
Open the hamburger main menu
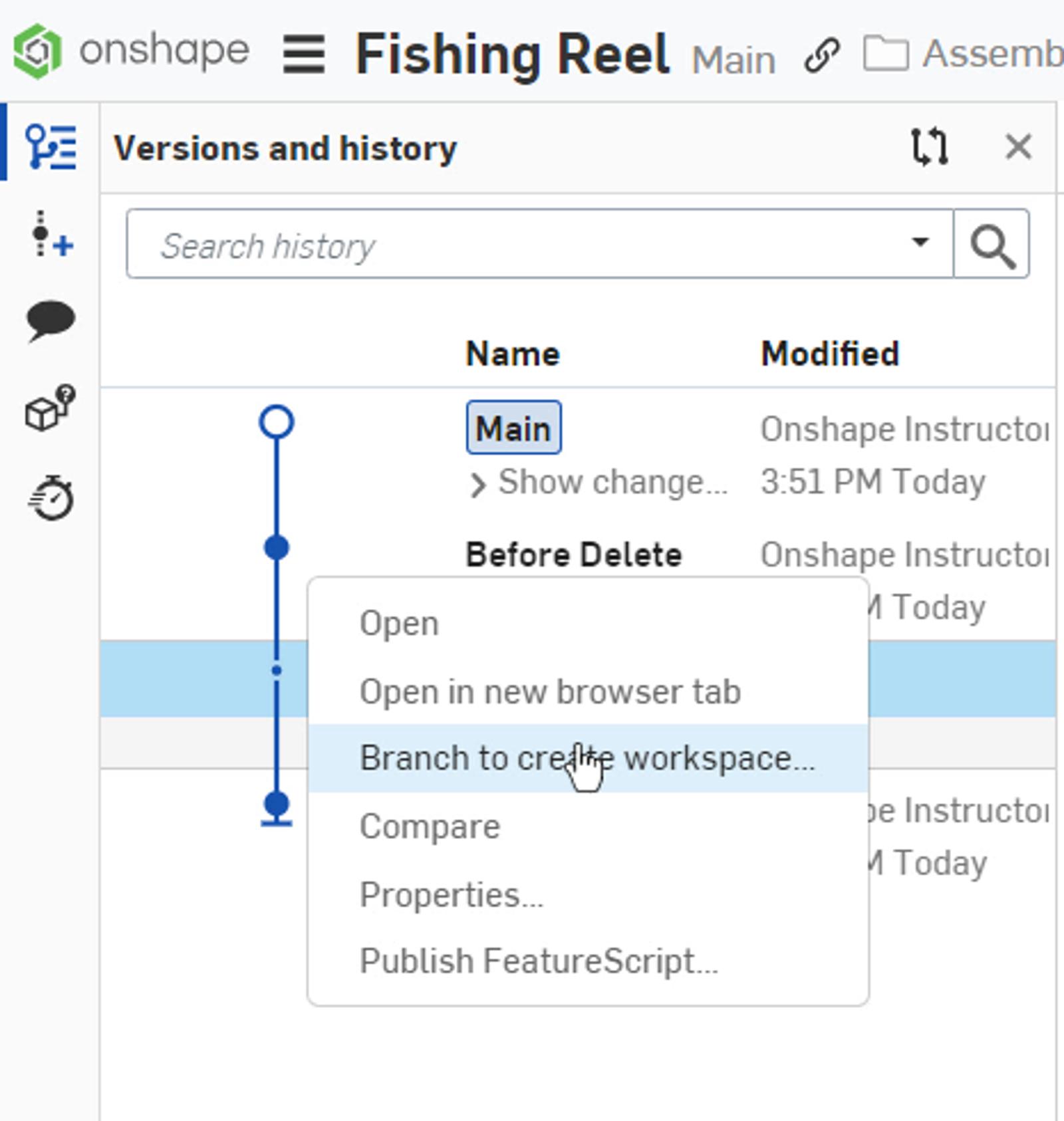(304, 55)
